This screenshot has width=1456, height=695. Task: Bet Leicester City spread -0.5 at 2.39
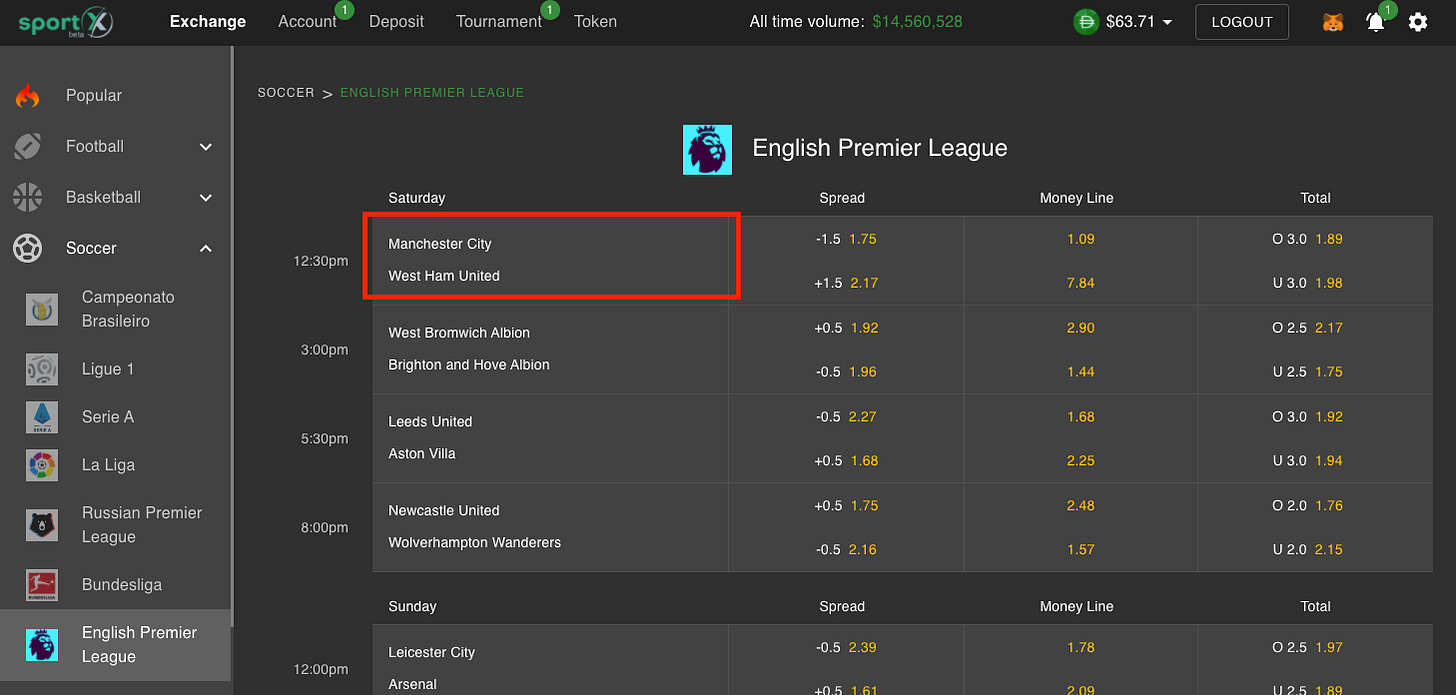tap(846, 648)
